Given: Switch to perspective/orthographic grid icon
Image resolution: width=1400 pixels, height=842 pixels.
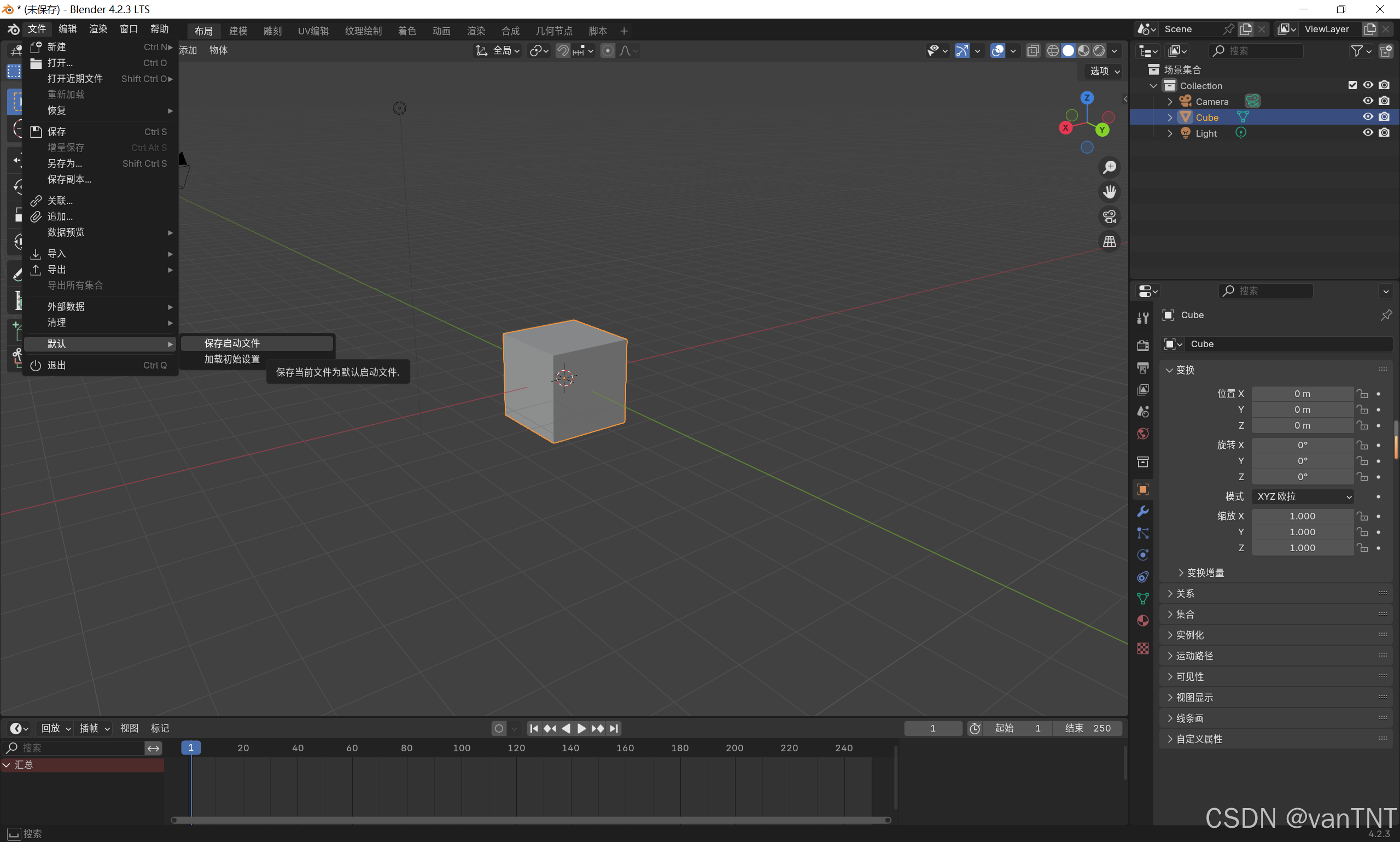Looking at the screenshot, I should pos(1109,242).
